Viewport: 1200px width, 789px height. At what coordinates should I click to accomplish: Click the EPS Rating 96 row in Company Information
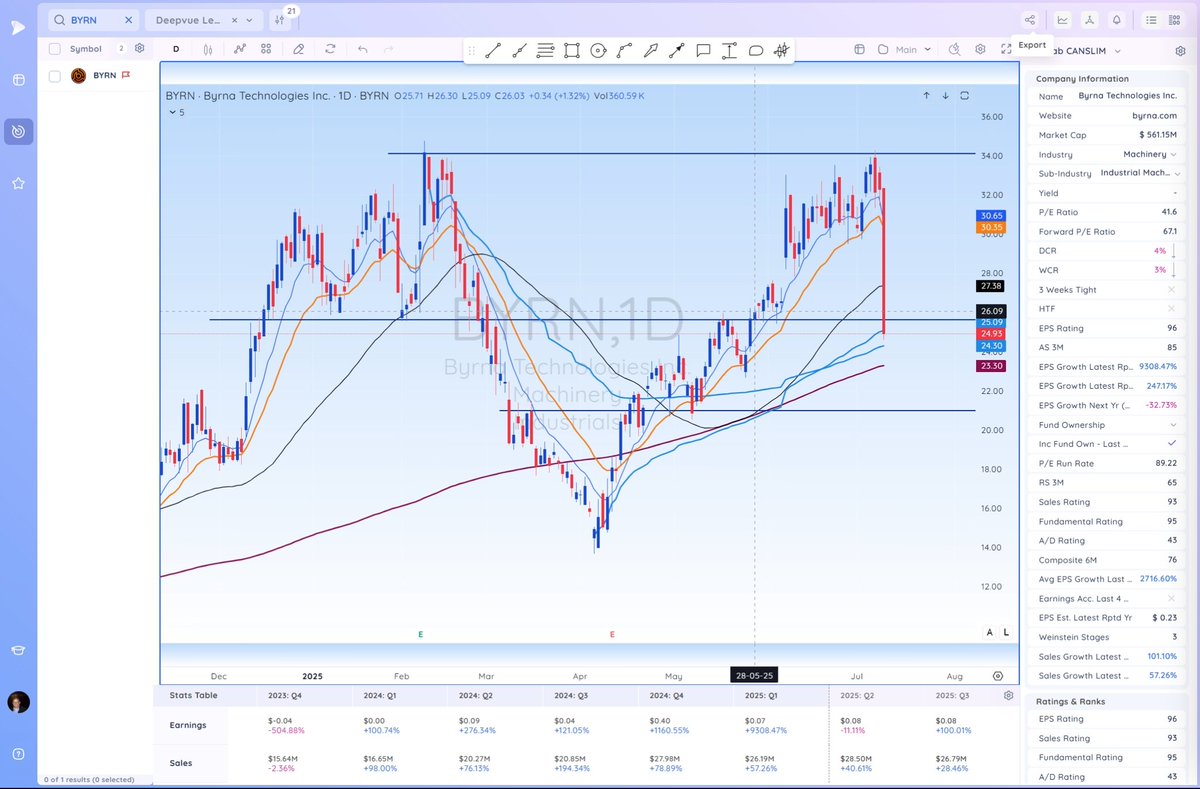pos(1108,328)
